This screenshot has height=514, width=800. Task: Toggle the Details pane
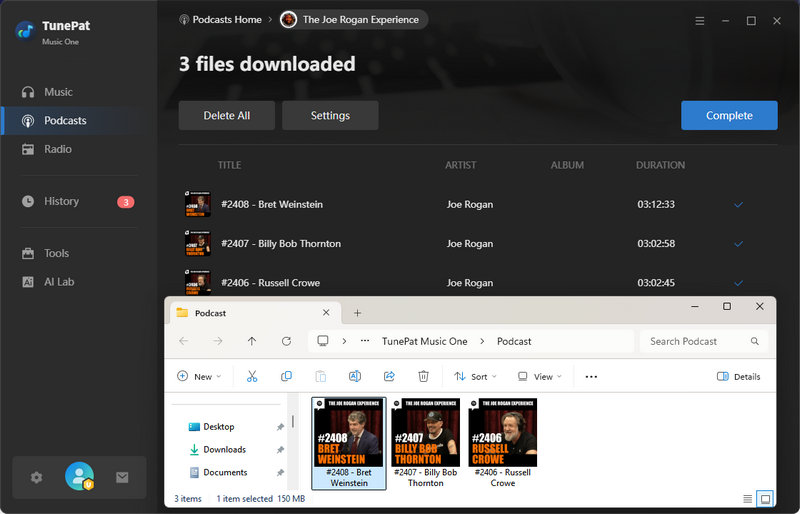[738, 376]
